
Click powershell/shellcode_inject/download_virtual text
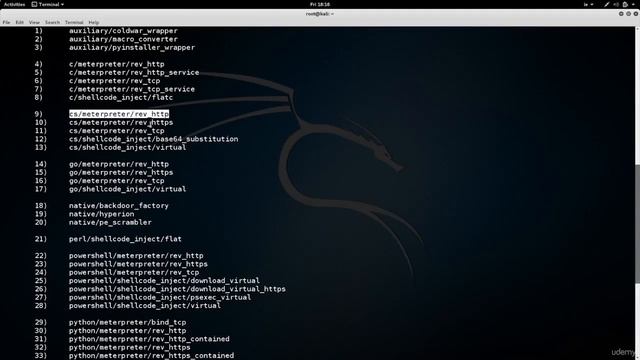164,281
